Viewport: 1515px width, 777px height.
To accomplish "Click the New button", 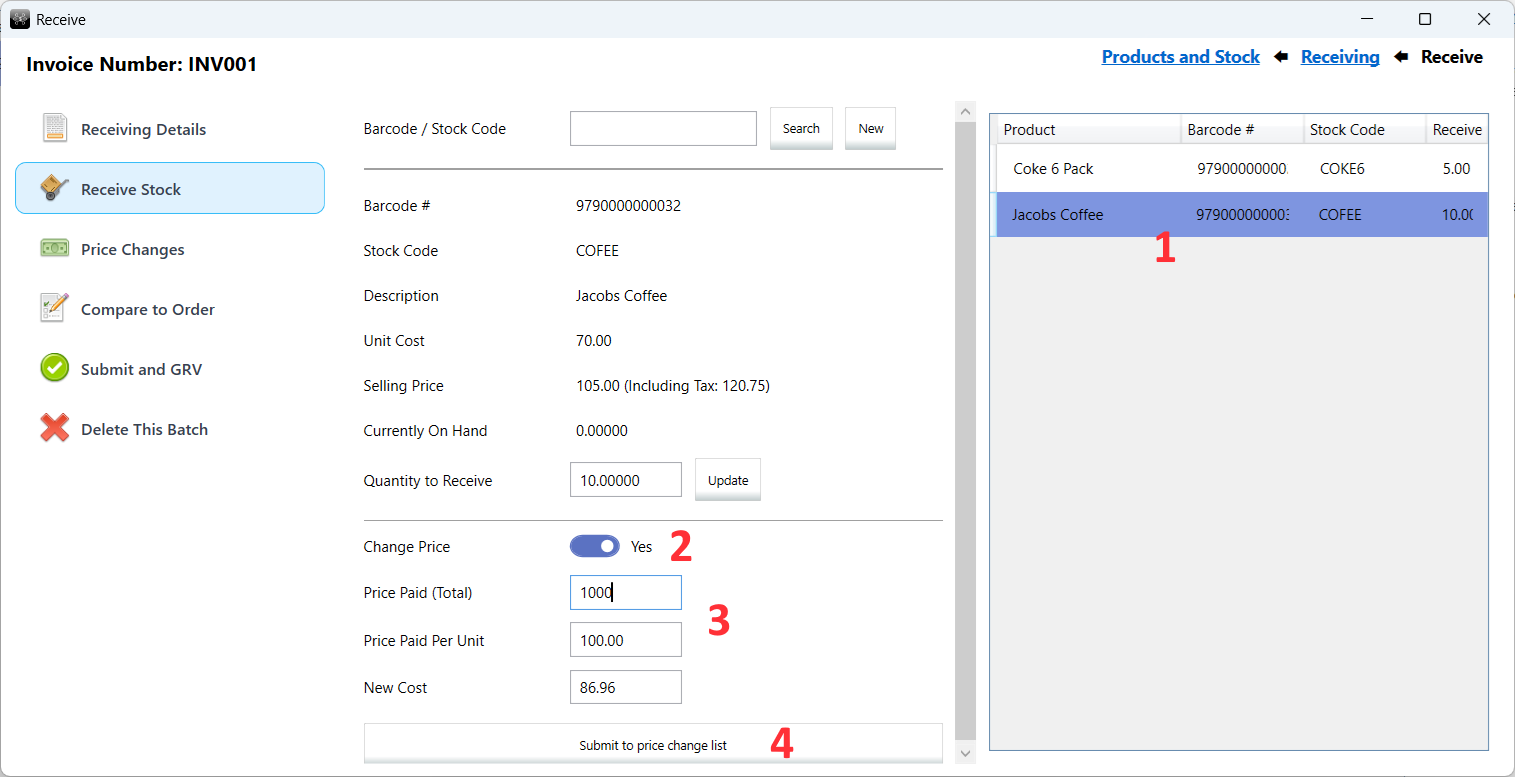I will coord(871,129).
